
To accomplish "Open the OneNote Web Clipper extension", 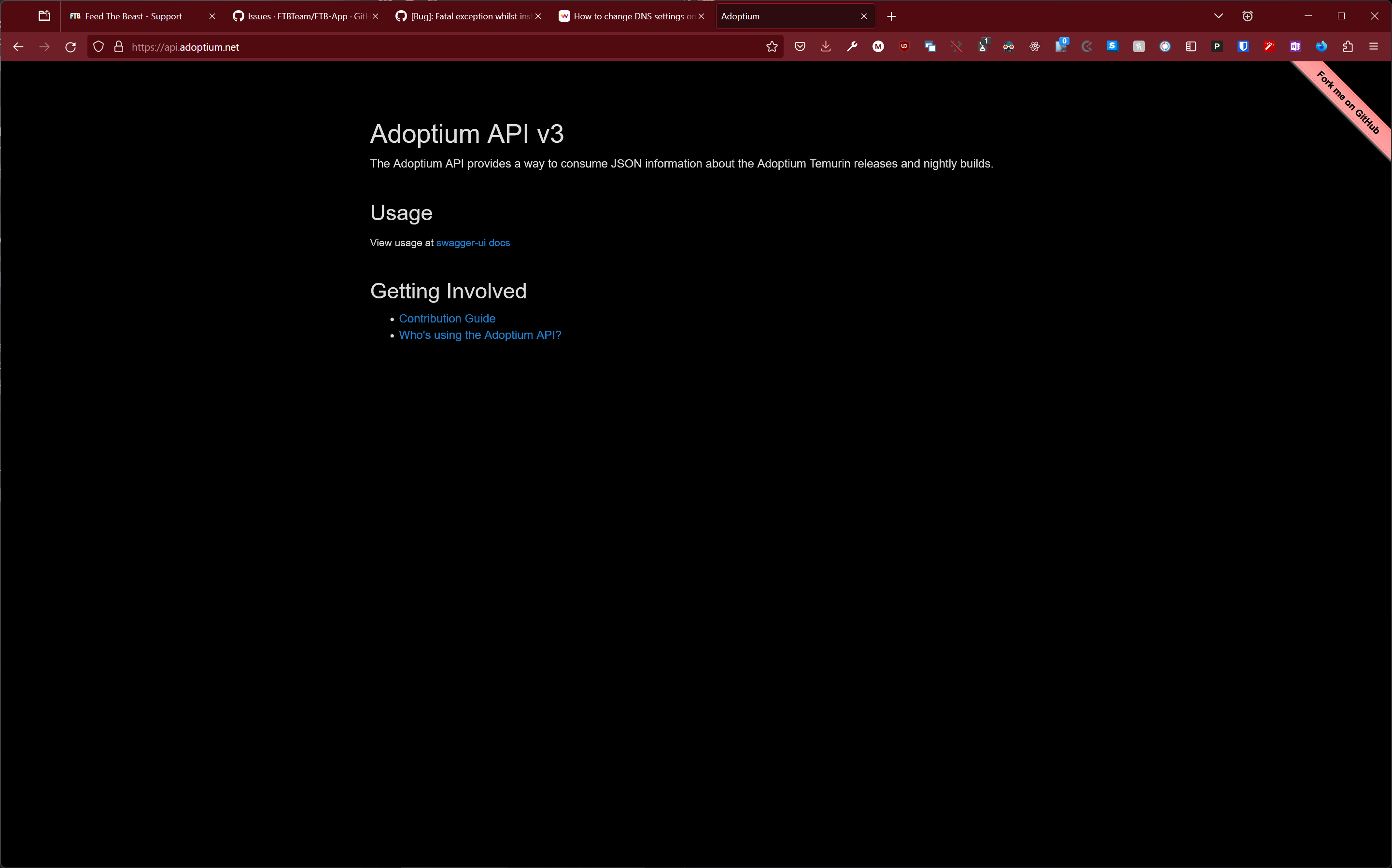I will click(1294, 46).
